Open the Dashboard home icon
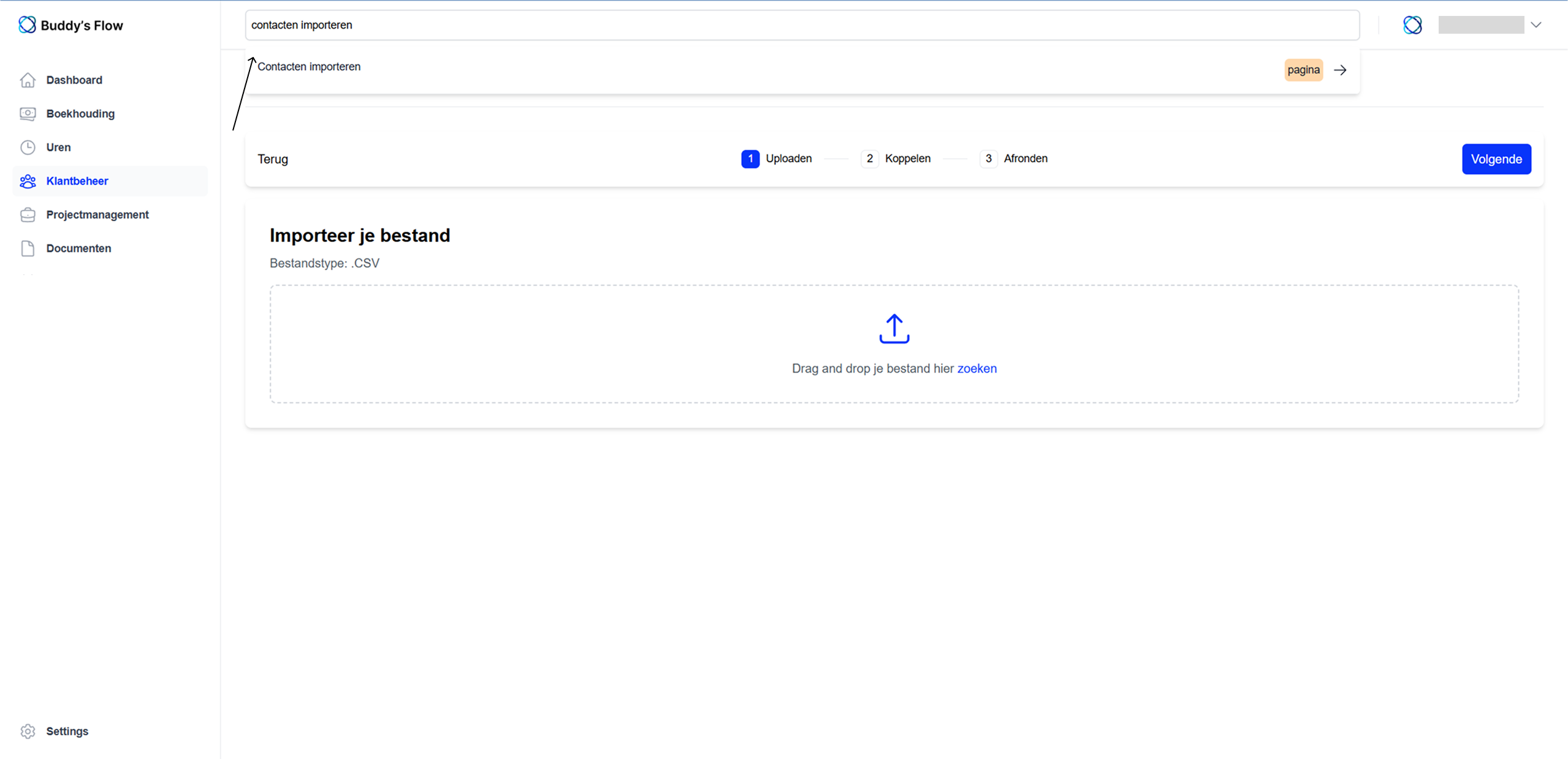This screenshot has height=759, width=1568. 28,80
